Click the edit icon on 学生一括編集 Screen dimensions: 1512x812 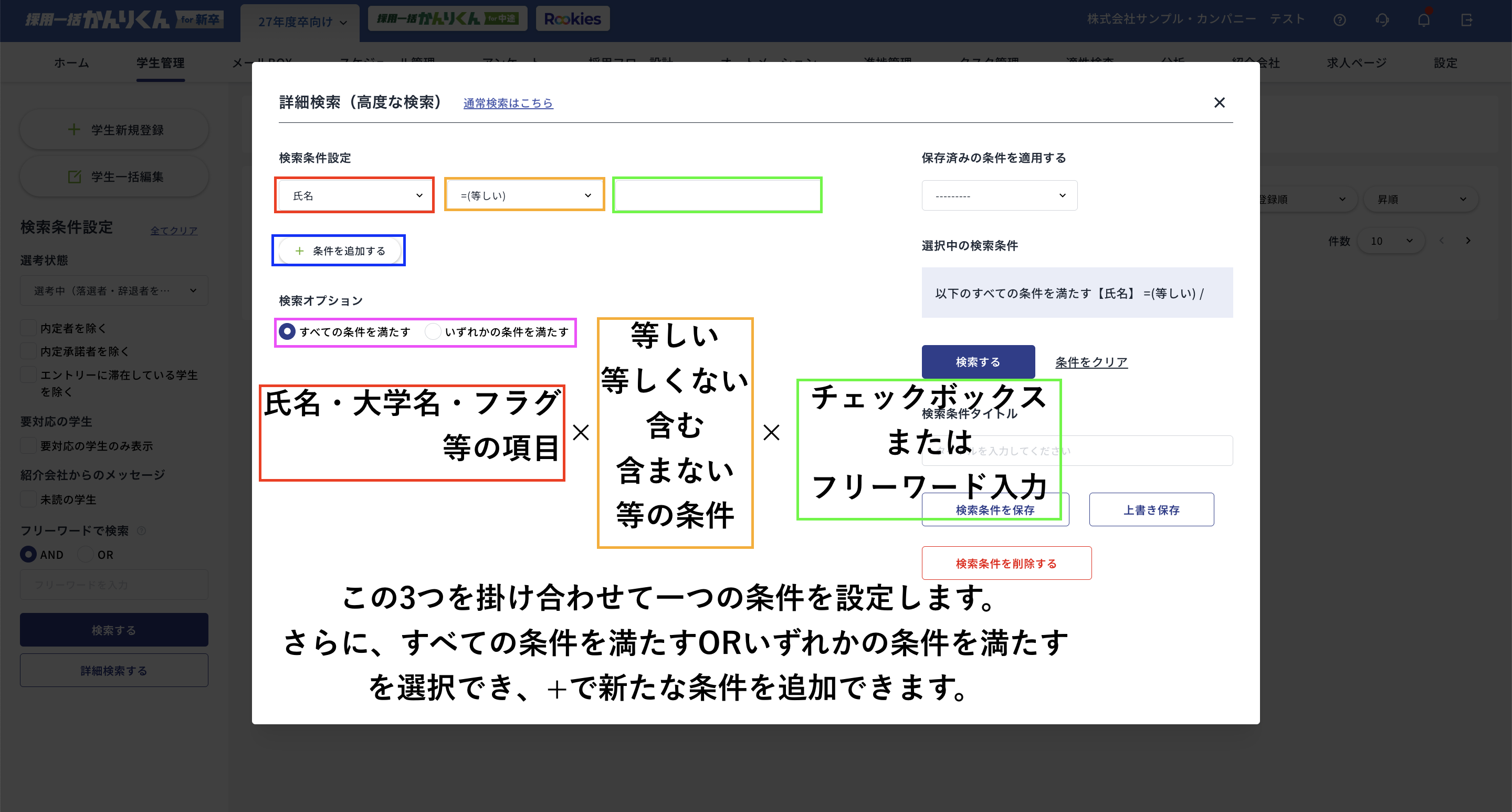click(75, 176)
